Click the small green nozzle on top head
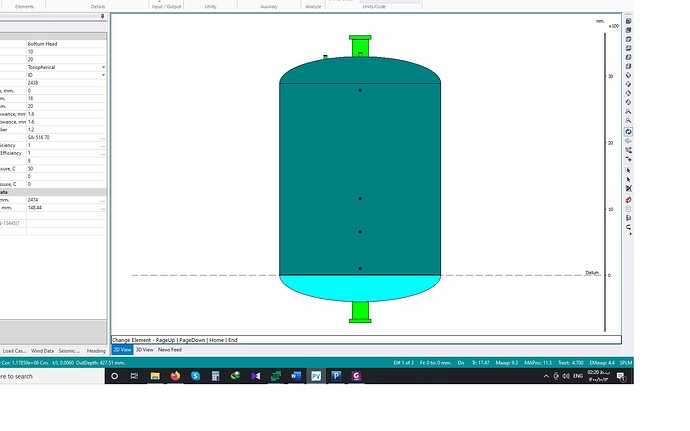 coord(325,57)
